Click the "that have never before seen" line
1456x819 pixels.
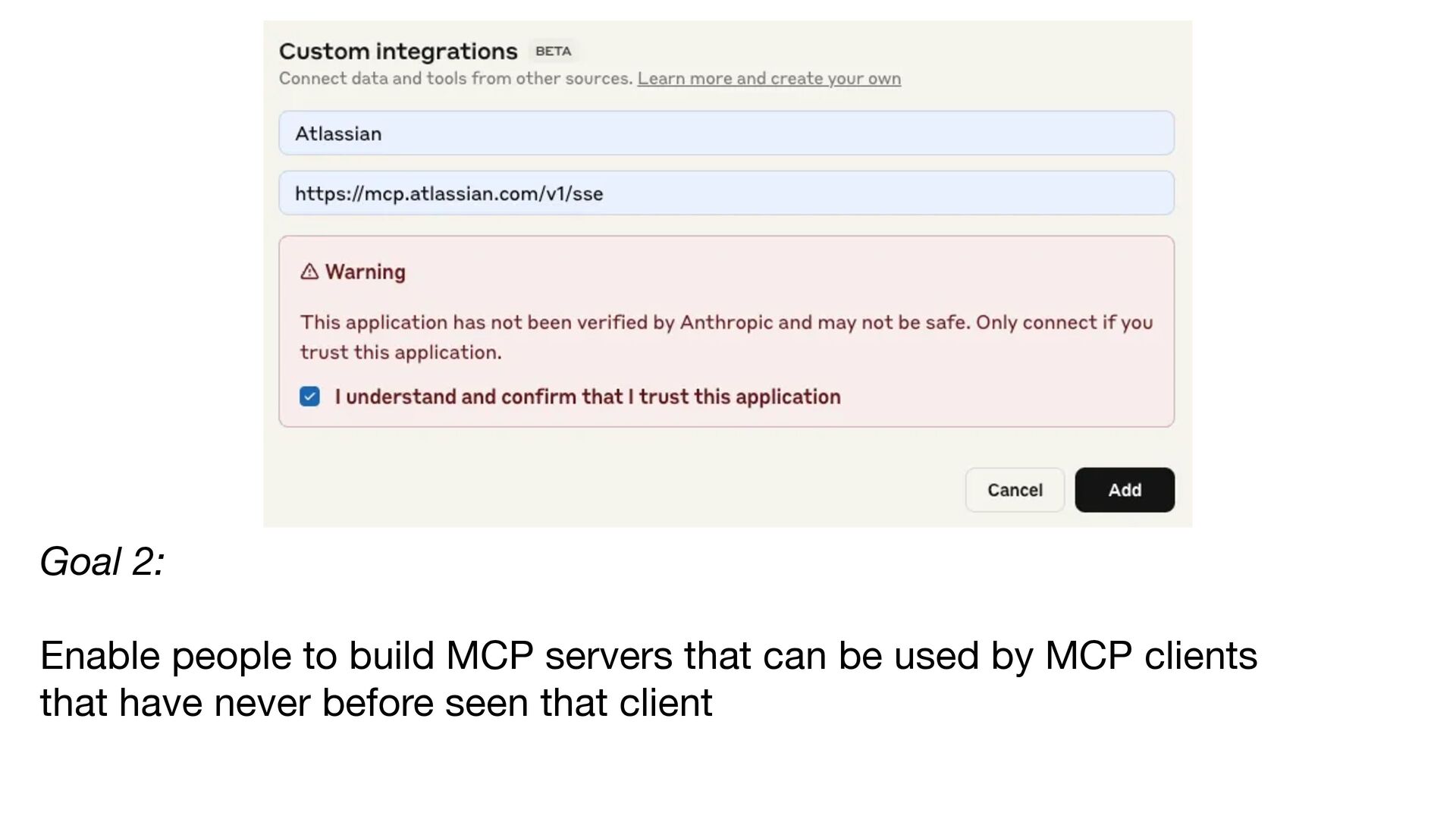point(375,703)
